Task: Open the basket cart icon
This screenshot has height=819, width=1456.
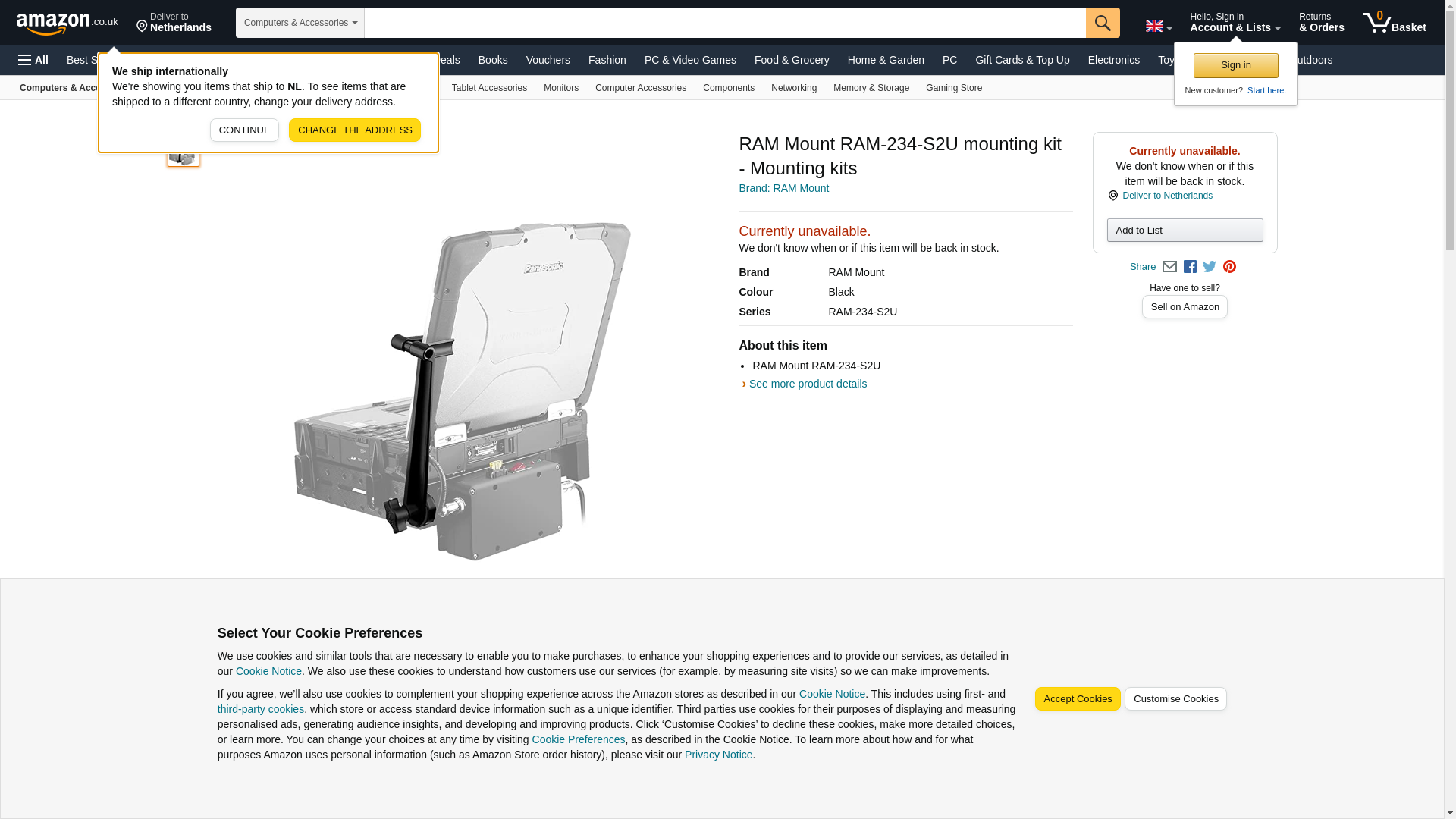Action: point(1394,23)
